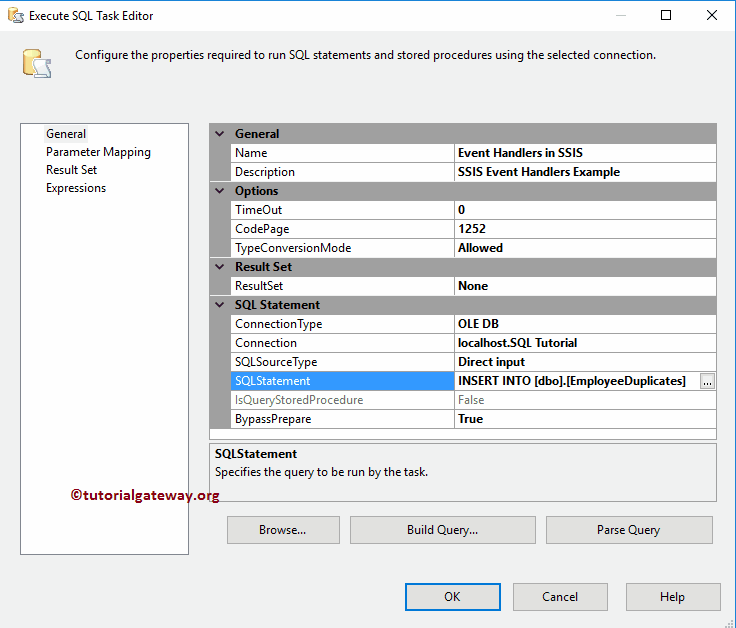
Task: Open SQLSourceType value Direct input
Action: click(585, 362)
